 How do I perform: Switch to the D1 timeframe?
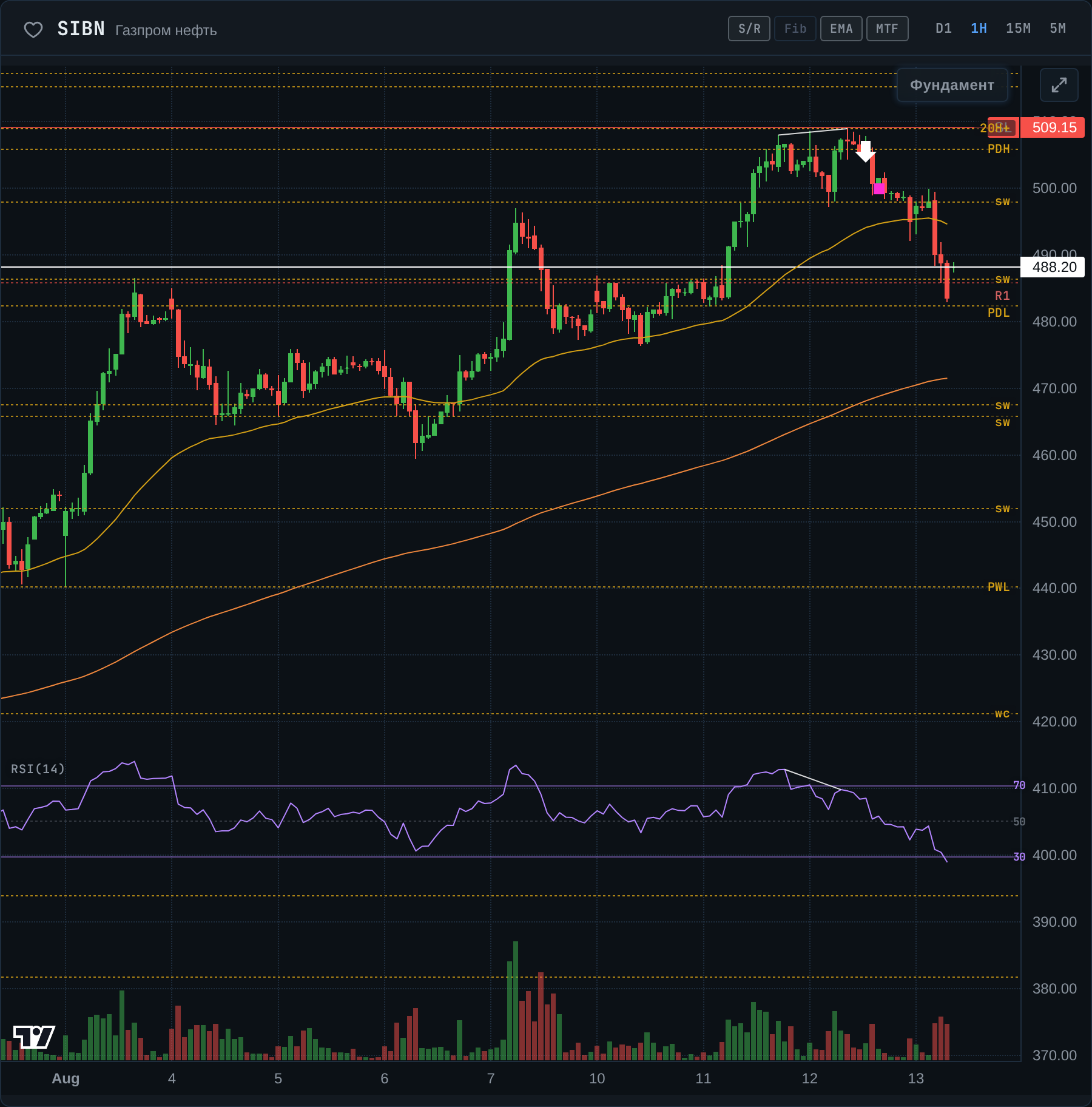(x=944, y=29)
